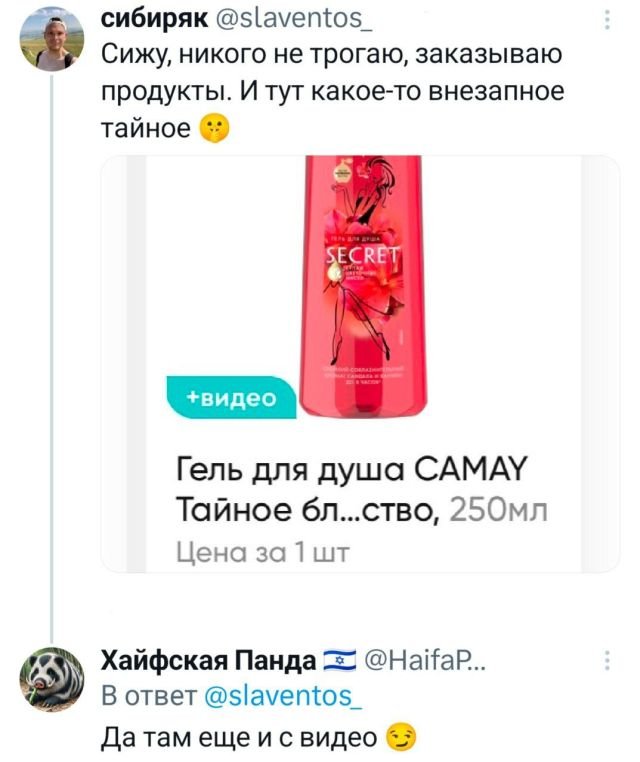Click the Israel flag emoji next to name

point(339,660)
